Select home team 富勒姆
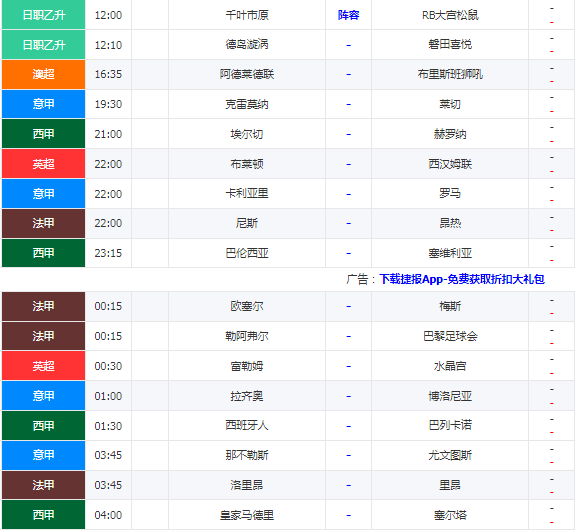Image resolution: width=575 pixels, height=532 pixels. [247, 366]
